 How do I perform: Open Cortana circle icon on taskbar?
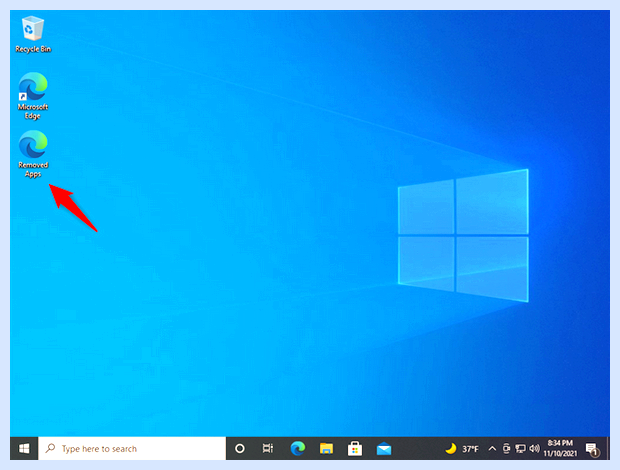(x=240, y=449)
